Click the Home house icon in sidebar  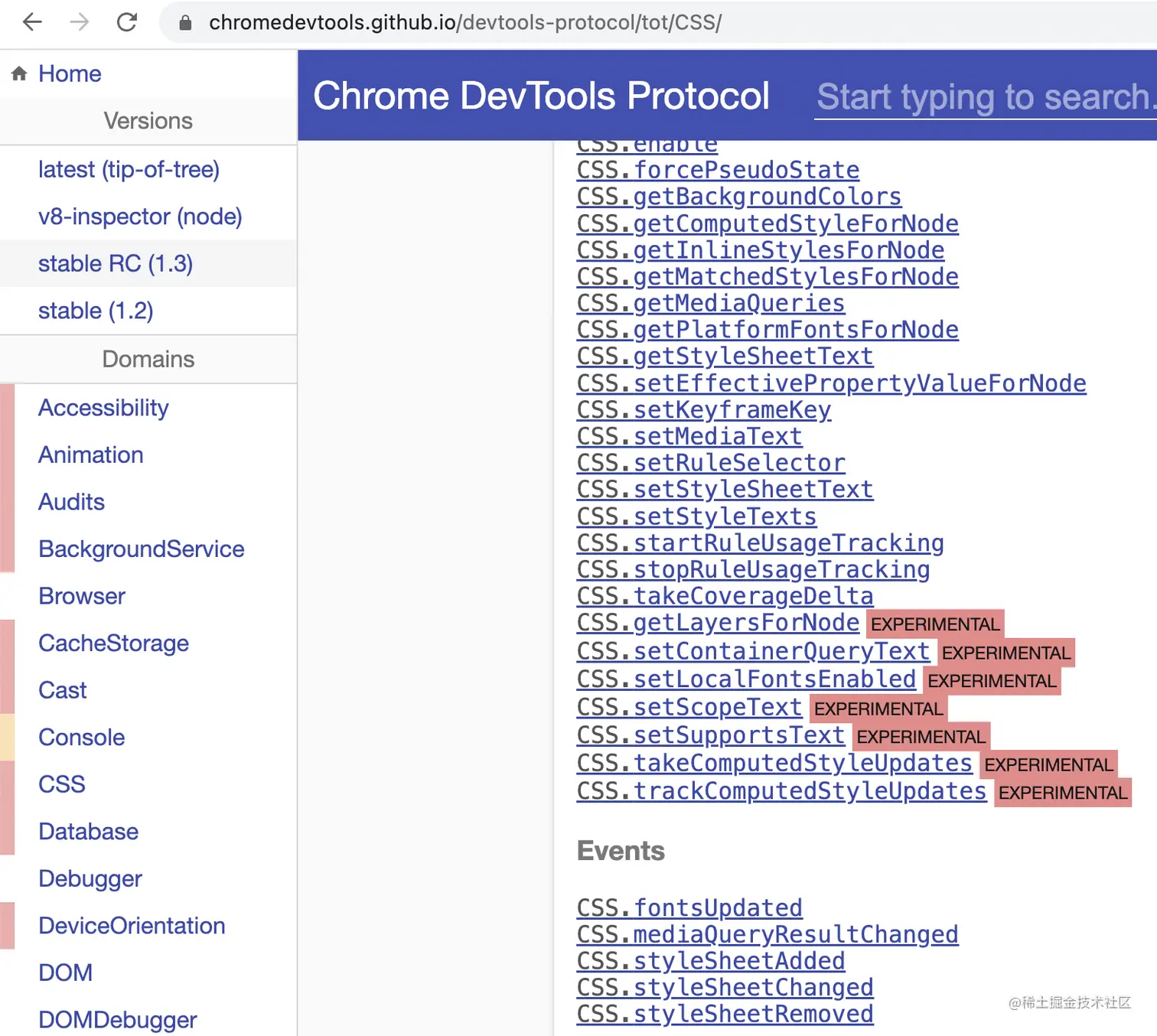coord(19,73)
